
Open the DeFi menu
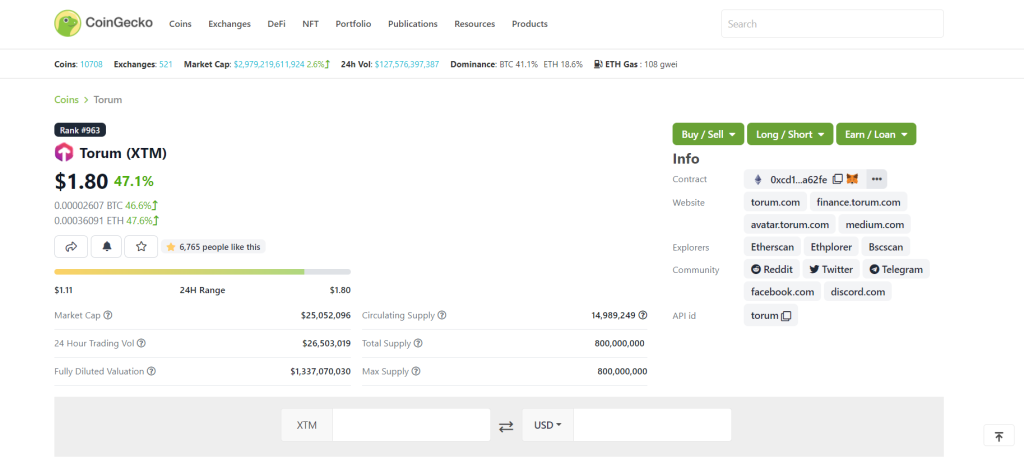click(276, 24)
